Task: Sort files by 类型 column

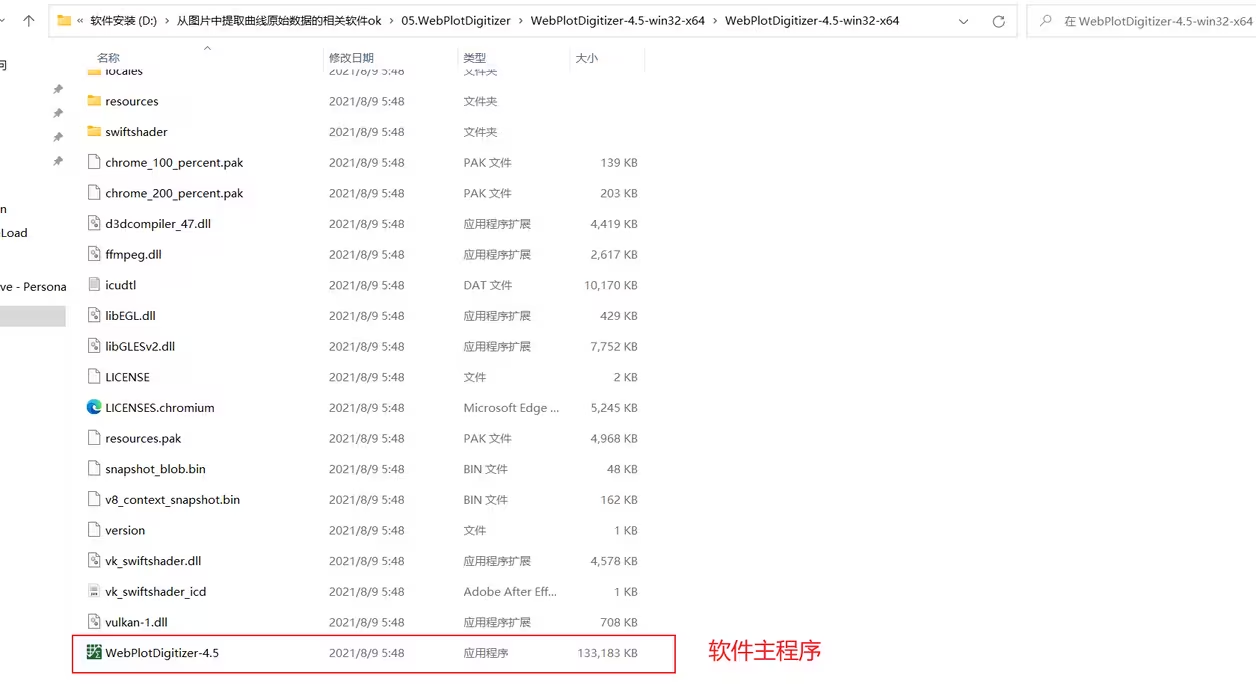Action: click(475, 58)
